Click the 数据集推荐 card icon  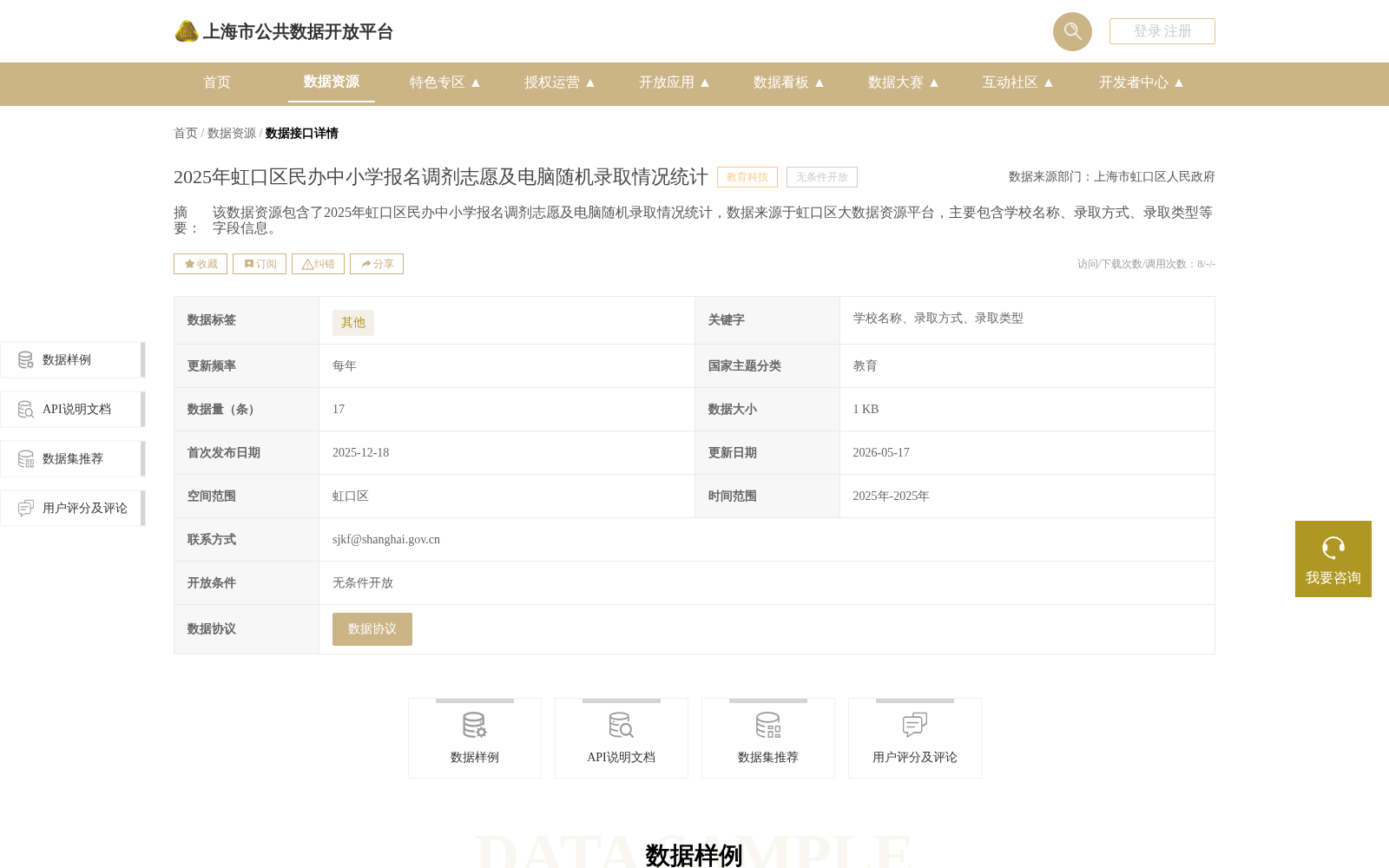(768, 725)
